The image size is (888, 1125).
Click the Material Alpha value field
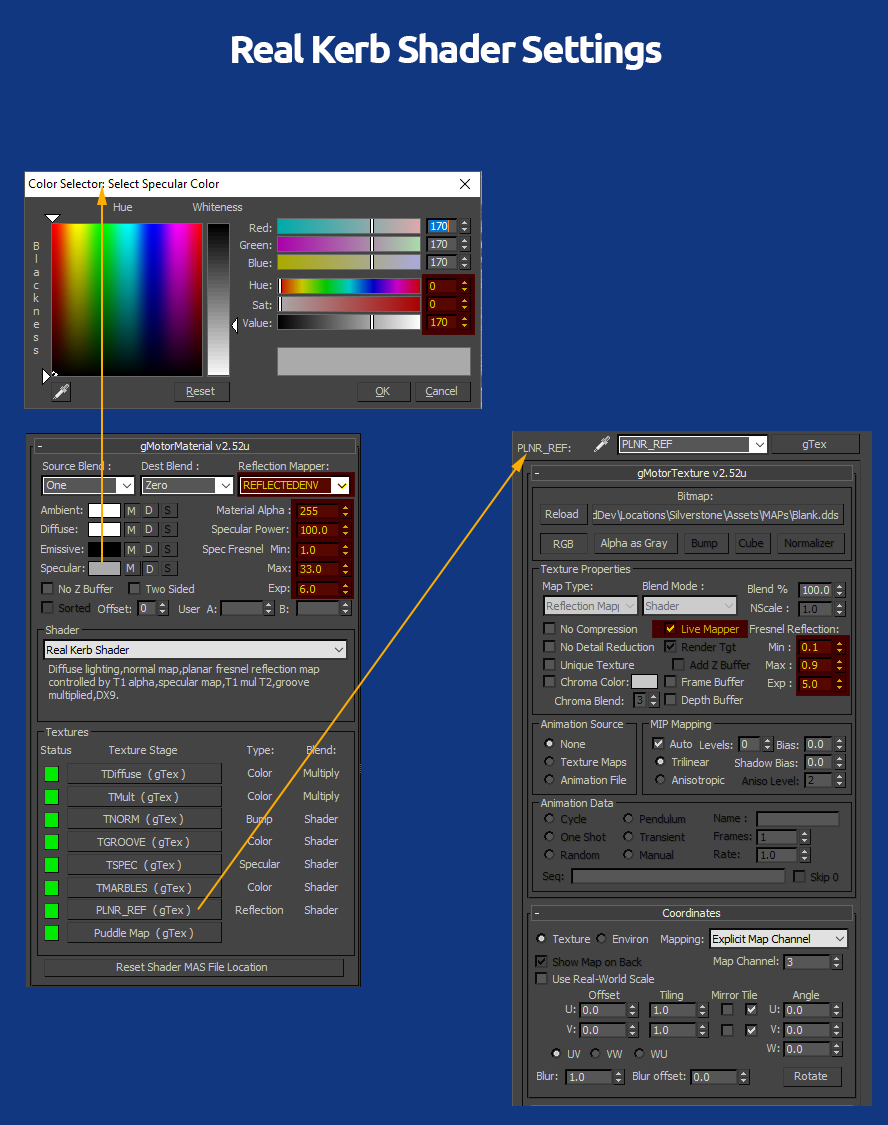pos(317,512)
